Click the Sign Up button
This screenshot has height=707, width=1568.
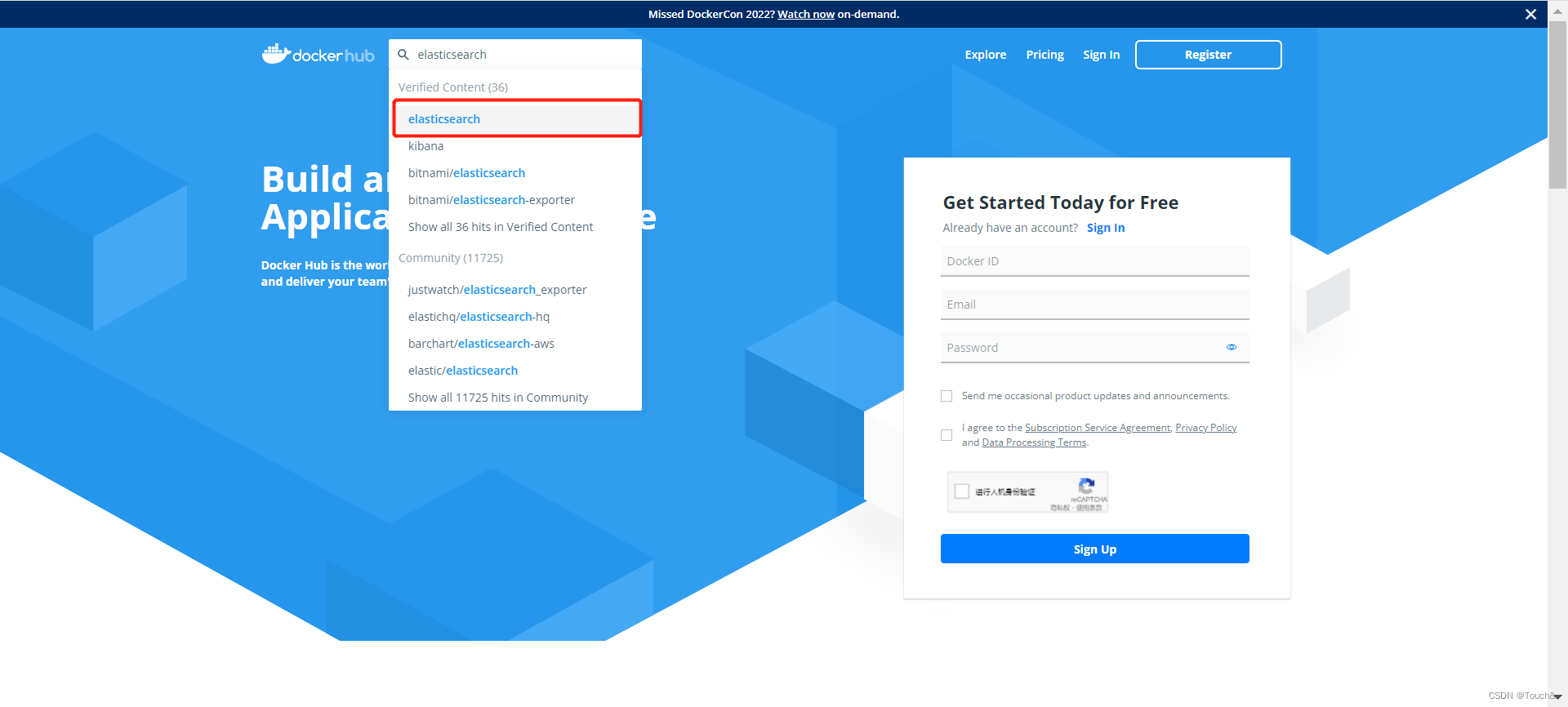pos(1094,549)
